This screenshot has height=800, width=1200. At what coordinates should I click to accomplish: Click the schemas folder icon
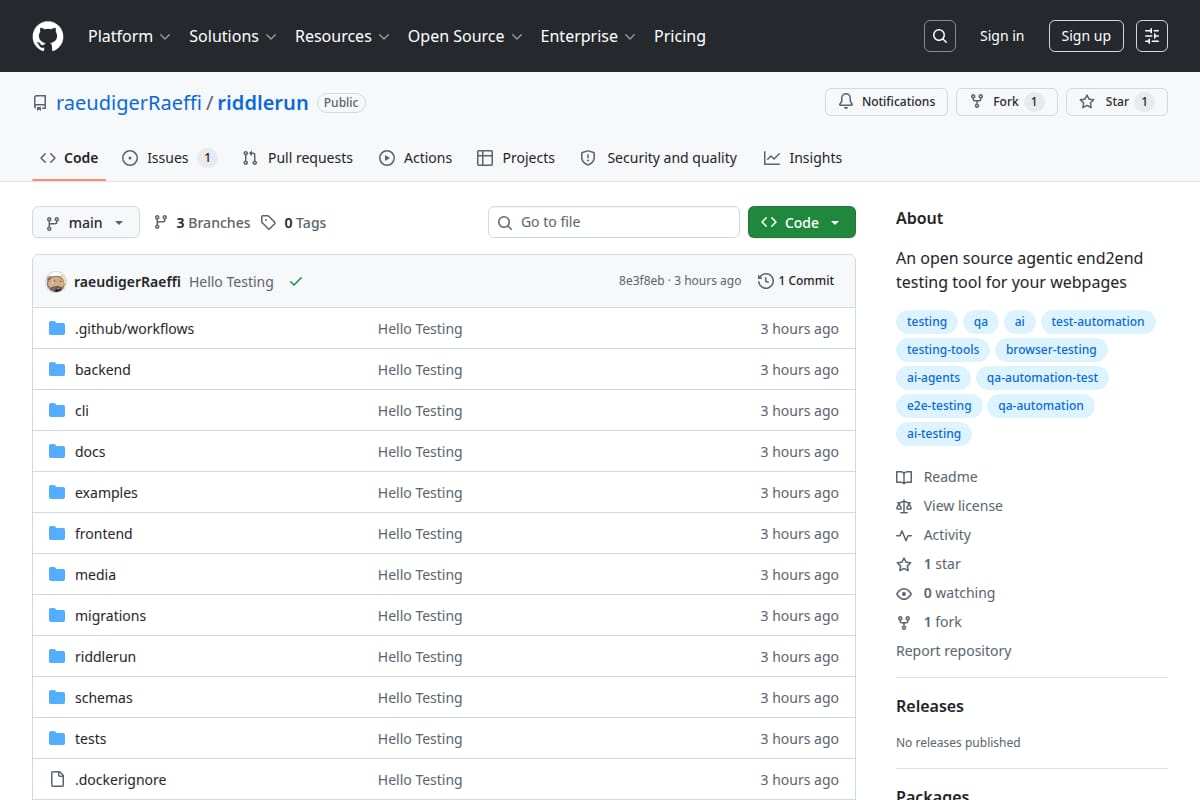57,698
